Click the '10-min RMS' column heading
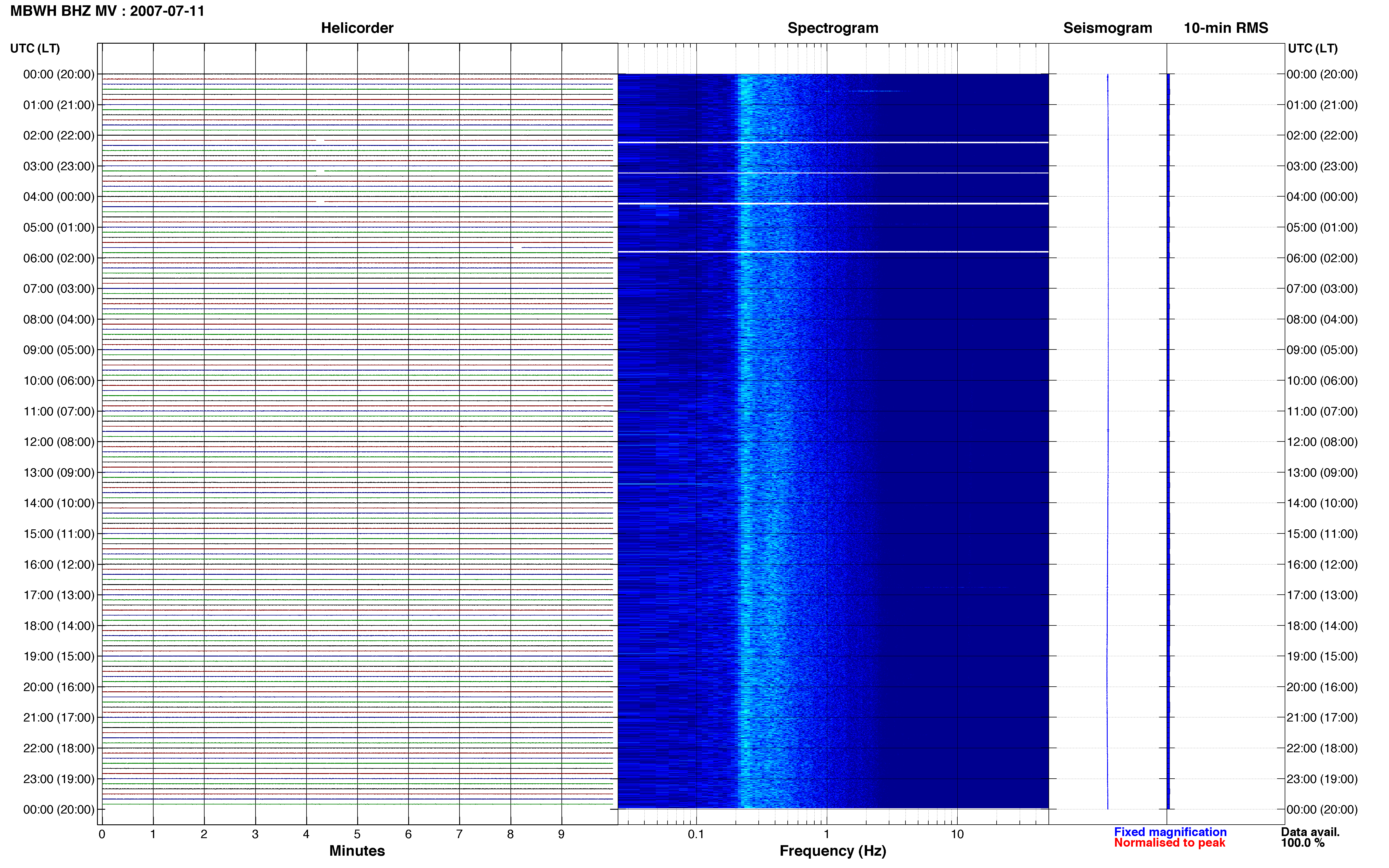 pos(1226,28)
